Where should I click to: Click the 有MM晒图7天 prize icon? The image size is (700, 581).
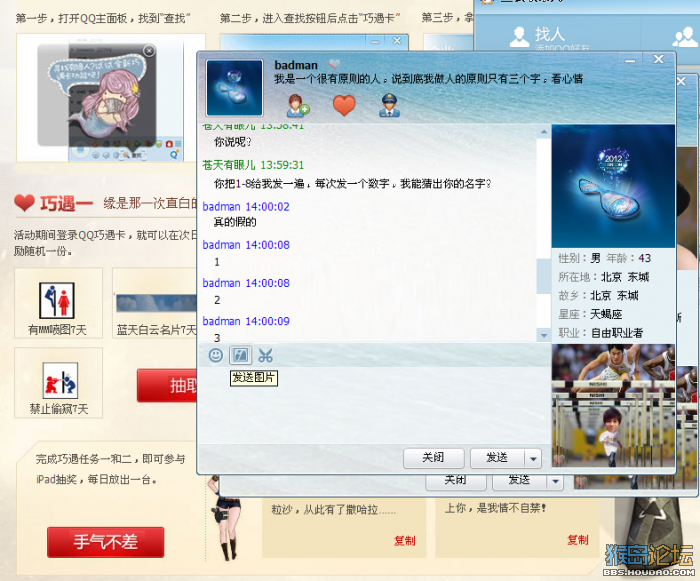pyautogui.click(x=57, y=300)
